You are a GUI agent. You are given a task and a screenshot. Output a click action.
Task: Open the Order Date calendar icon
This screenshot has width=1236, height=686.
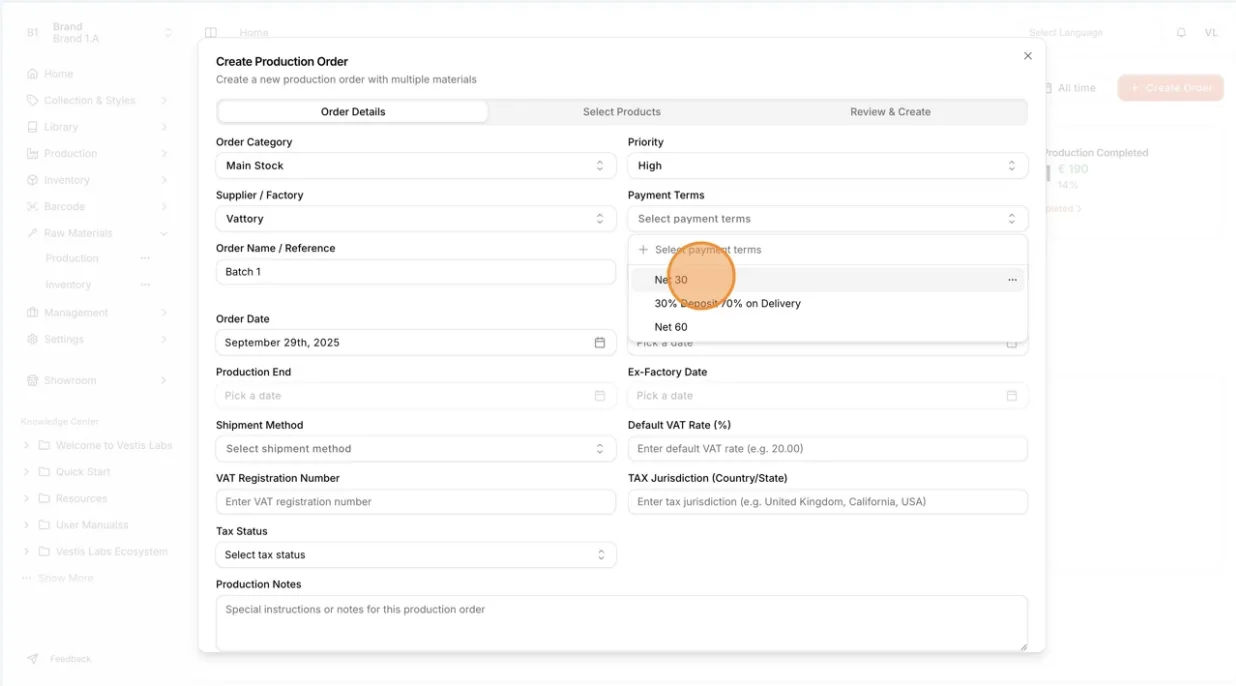coord(600,342)
